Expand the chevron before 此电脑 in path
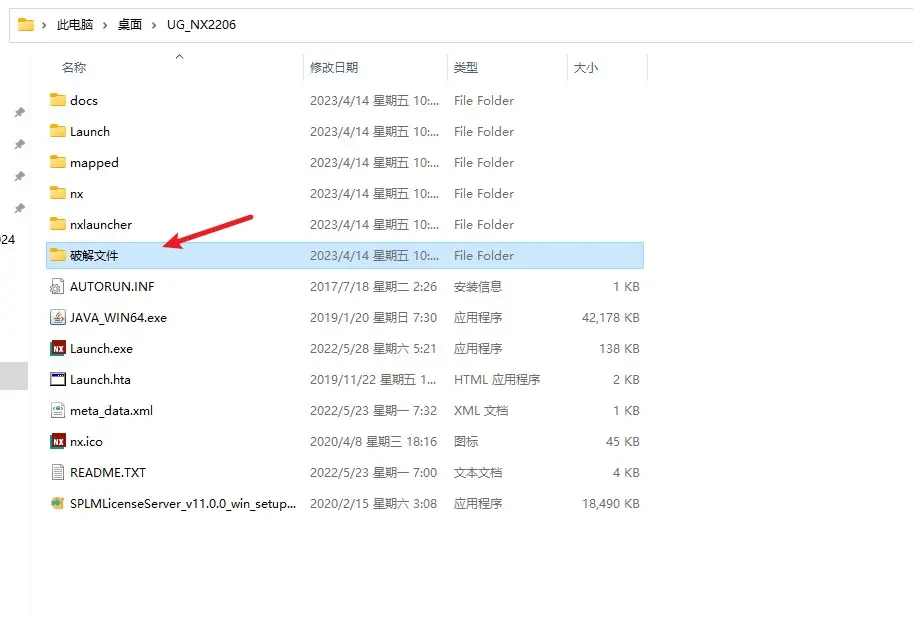 (x=44, y=25)
